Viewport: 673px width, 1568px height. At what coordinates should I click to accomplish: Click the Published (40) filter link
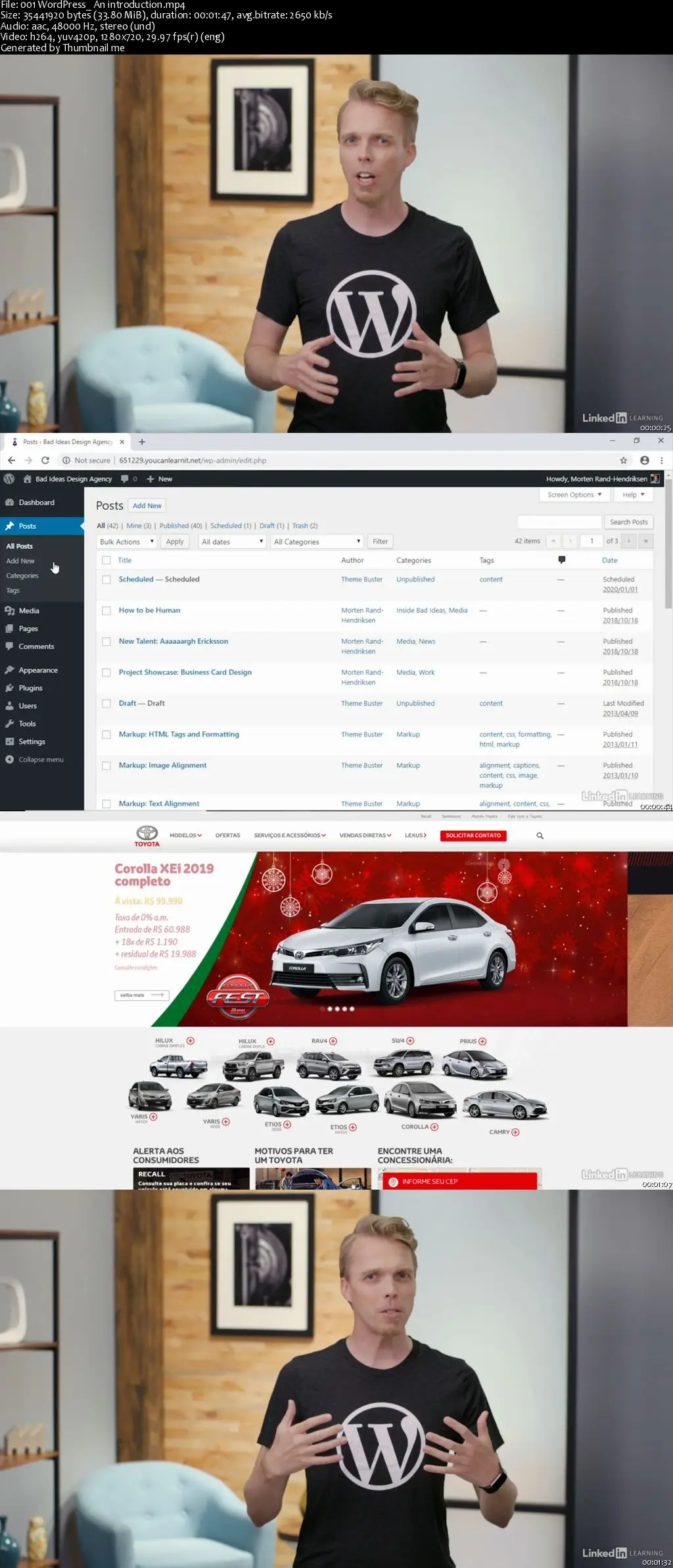pos(181,526)
